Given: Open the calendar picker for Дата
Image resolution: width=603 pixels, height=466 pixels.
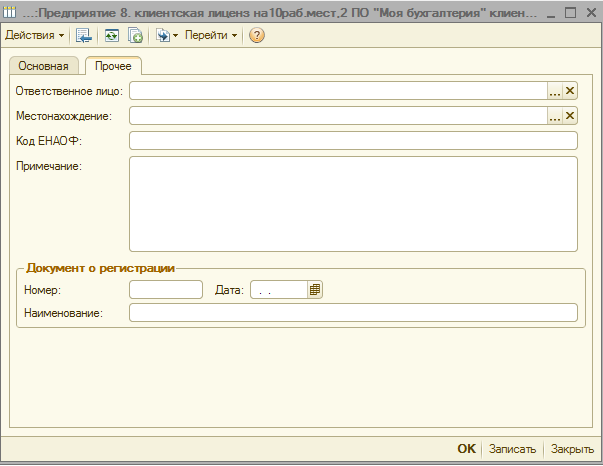Looking at the screenshot, I should point(315,290).
